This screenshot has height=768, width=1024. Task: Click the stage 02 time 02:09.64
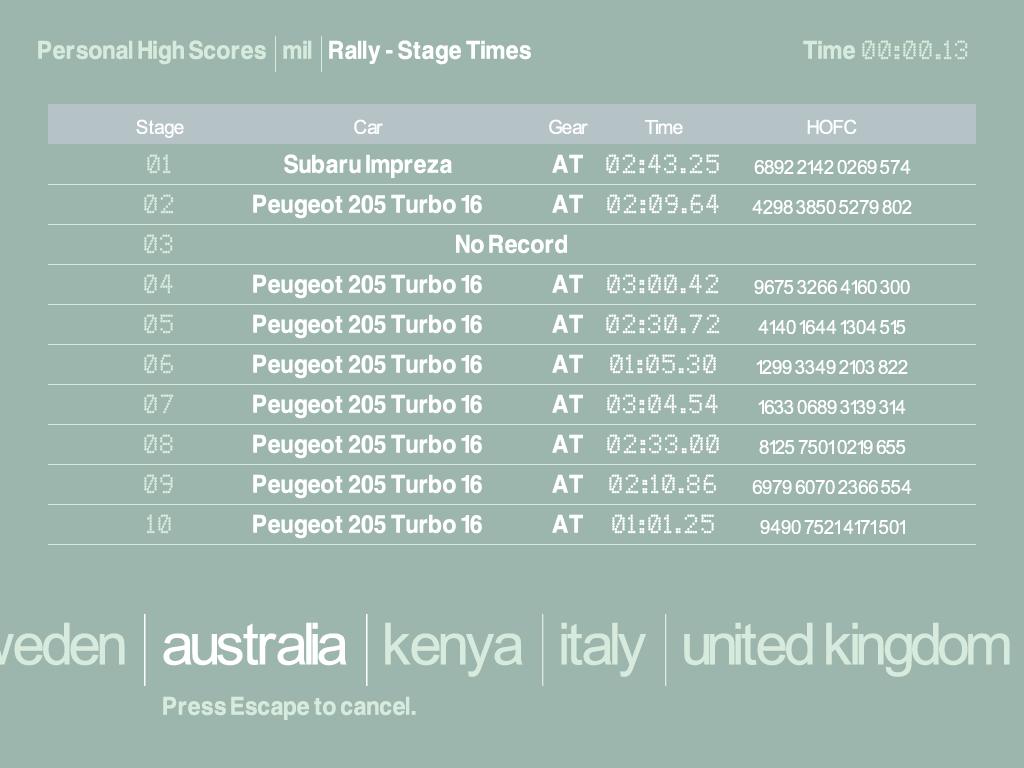(662, 205)
